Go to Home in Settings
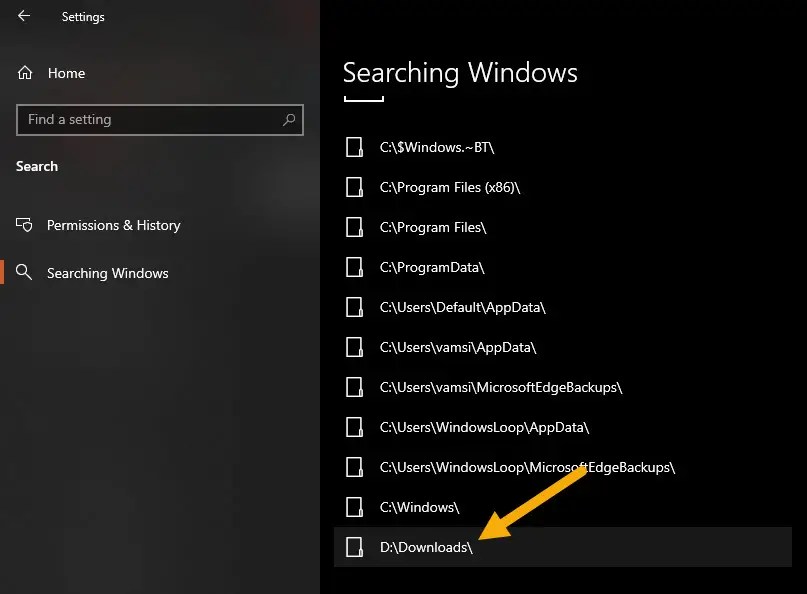Viewport: 807px width, 594px height. (66, 73)
